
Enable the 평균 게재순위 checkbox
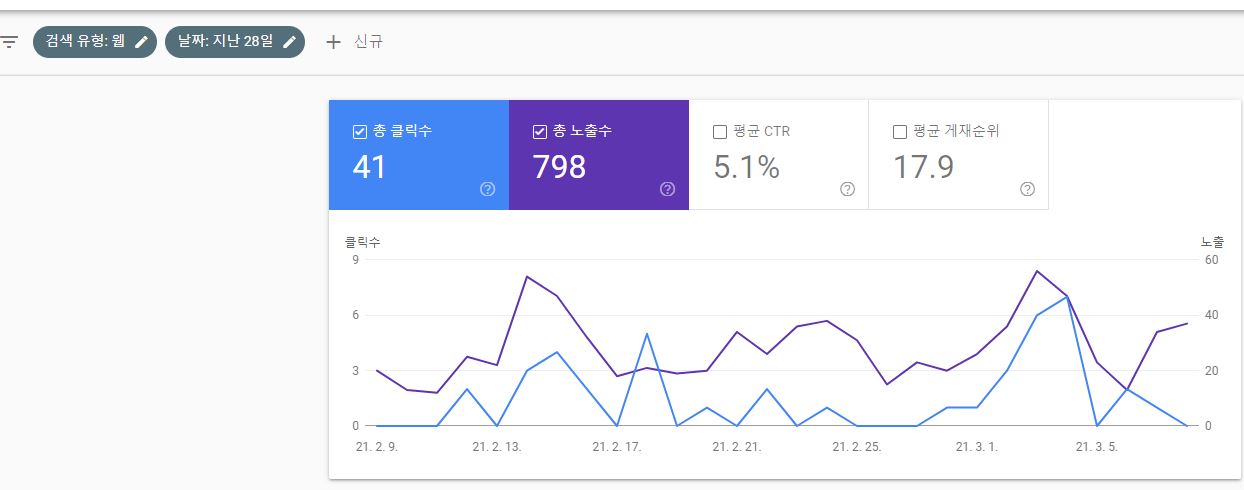click(900, 131)
